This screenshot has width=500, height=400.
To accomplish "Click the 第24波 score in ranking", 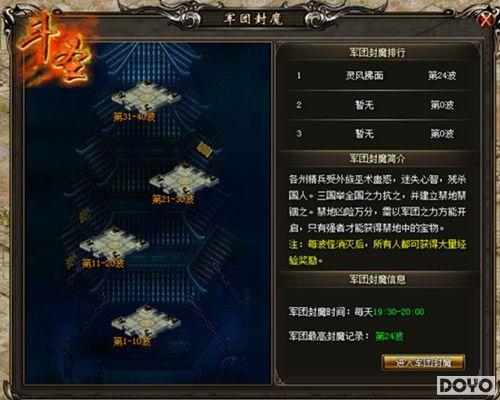I will tap(442, 76).
